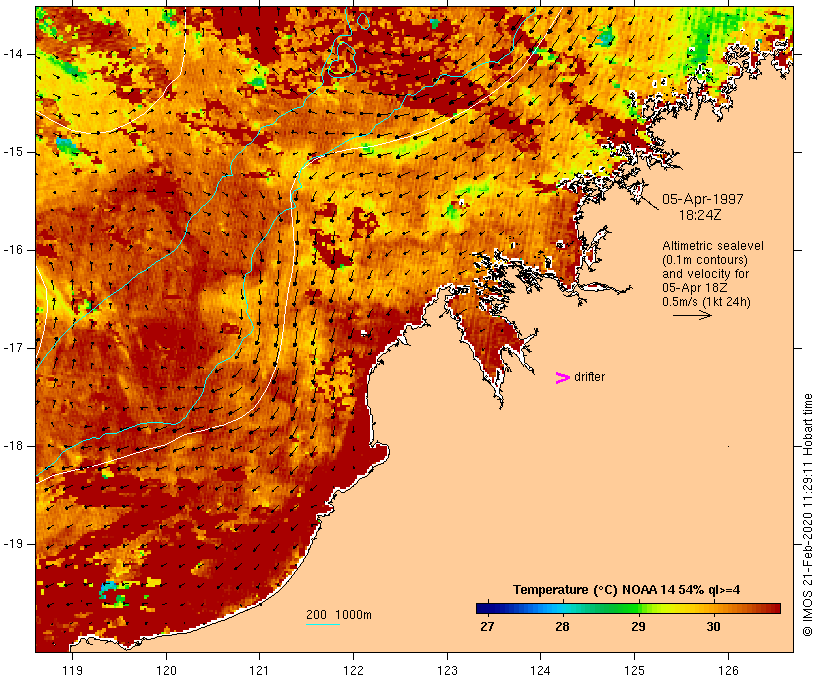Click the '(0.1m contours)' caption line
Viewport: 820px width, 680px height.
(705, 260)
